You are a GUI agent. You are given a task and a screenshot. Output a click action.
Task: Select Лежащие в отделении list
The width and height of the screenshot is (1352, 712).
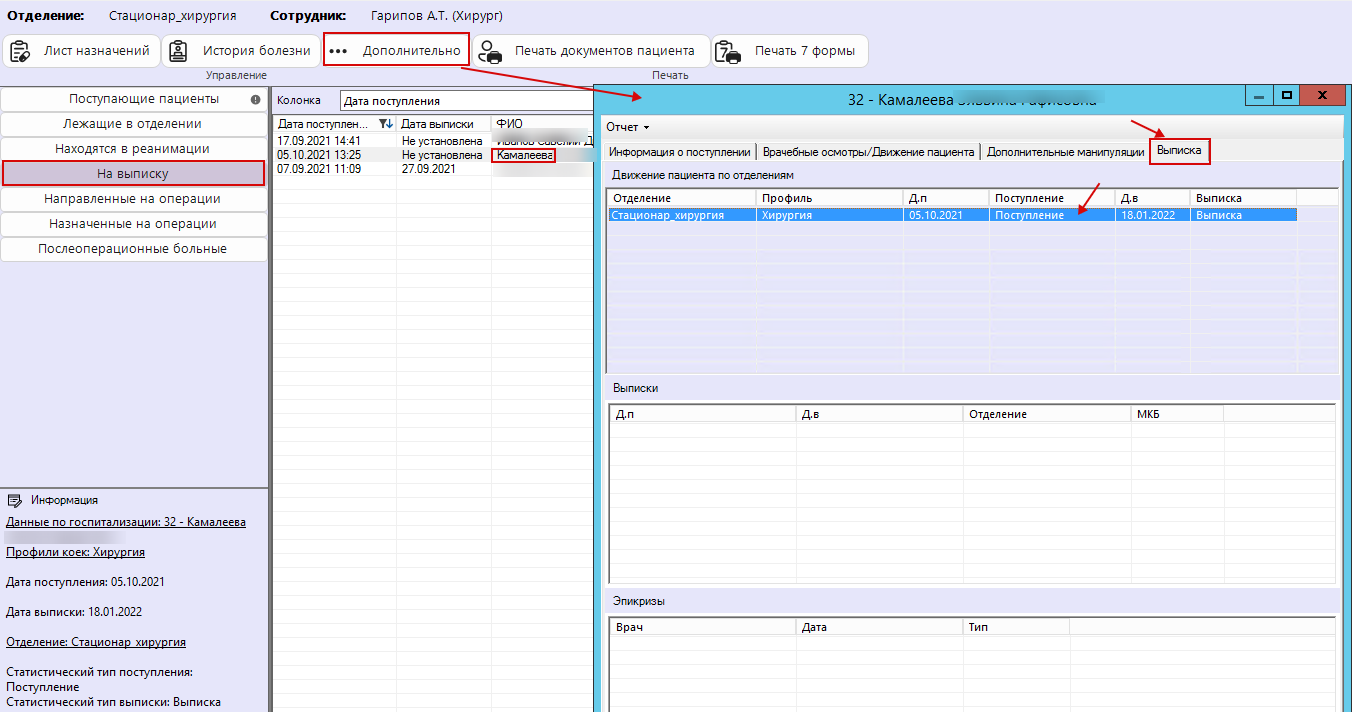pyautogui.click(x=134, y=124)
